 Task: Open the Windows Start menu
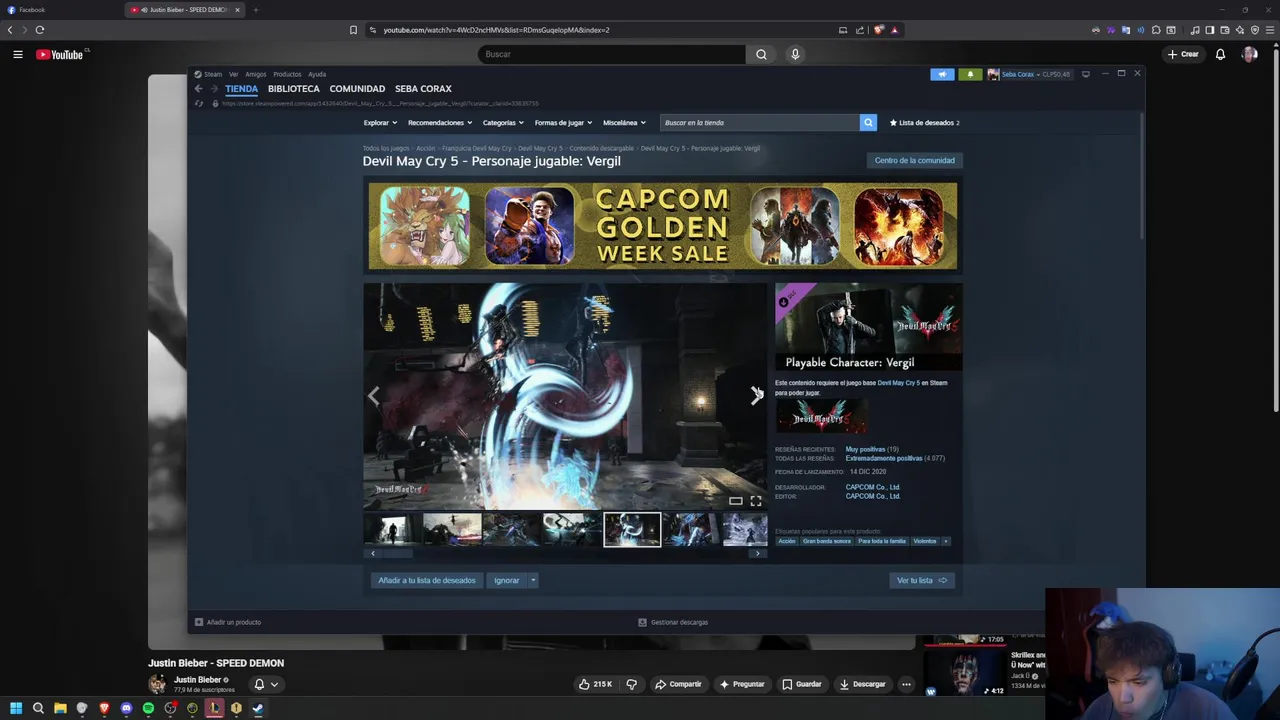tap(16, 708)
